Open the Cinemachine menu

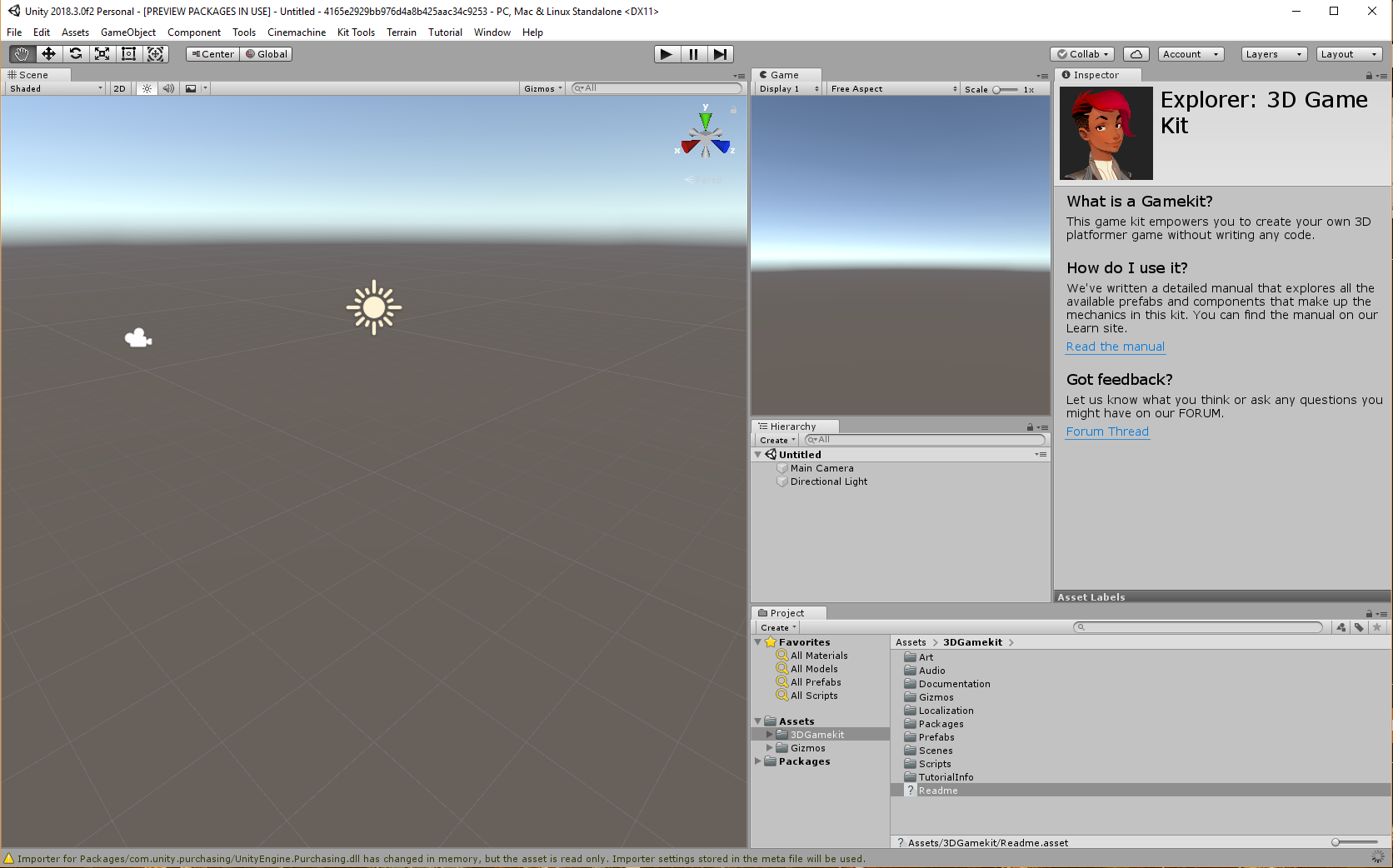coord(297,32)
